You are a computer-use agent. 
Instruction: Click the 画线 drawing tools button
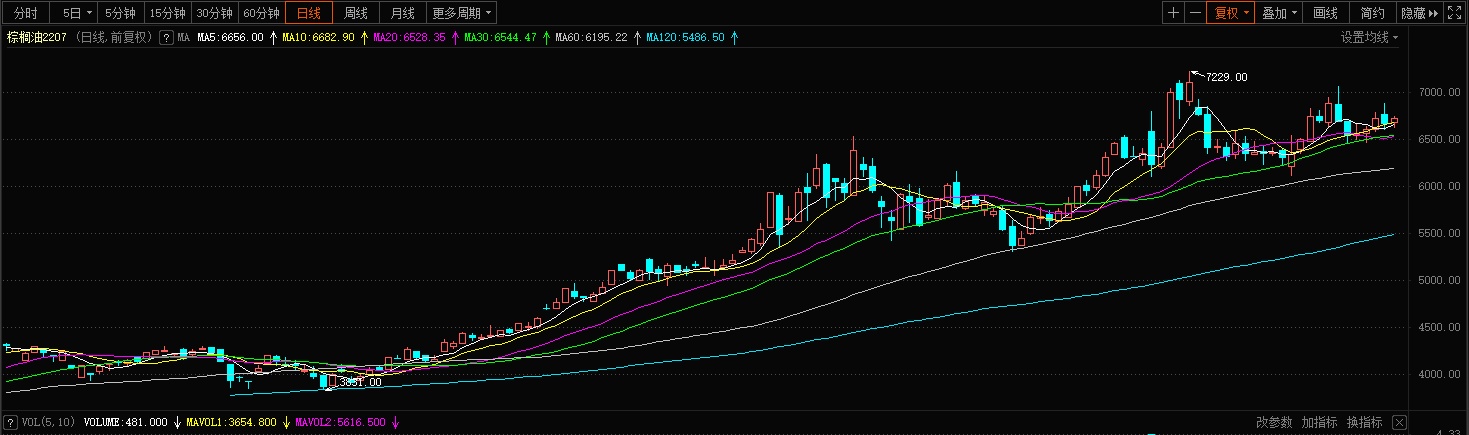(x=1326, y=13)
